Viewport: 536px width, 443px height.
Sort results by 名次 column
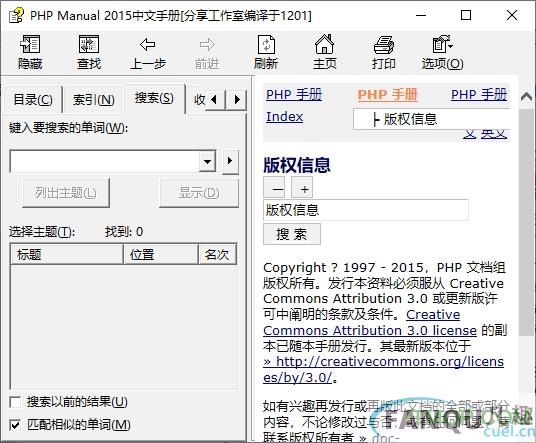point(217,254)
